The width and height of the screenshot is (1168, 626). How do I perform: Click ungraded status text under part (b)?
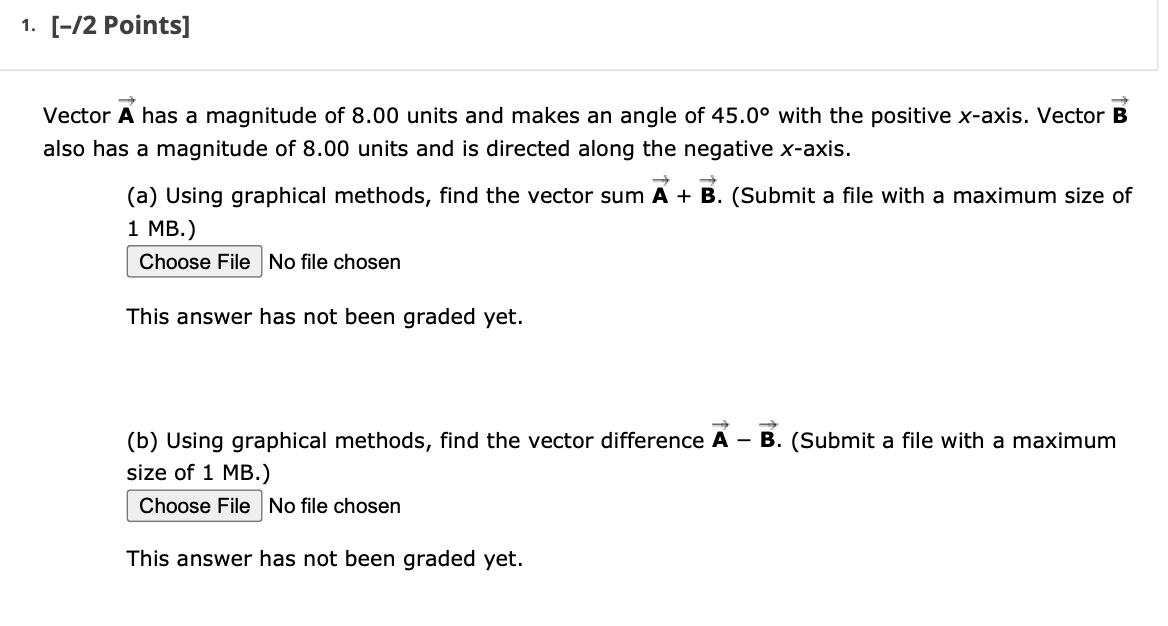(x=324, y=559)
